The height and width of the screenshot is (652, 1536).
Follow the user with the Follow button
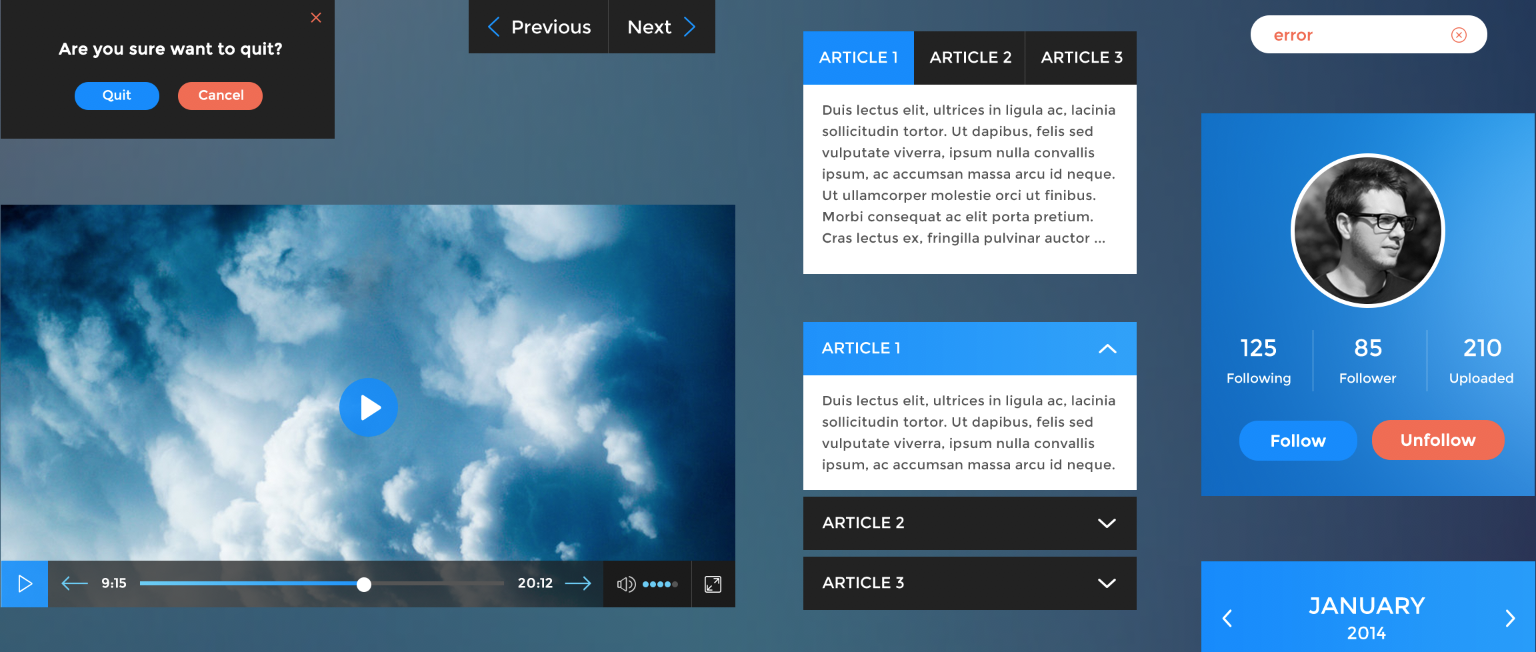(1298, 441)
